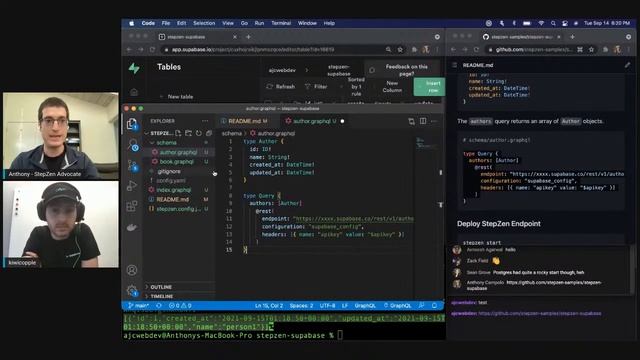The width and height of the screenshot is (640, 360).
Task: Open the Selection menu
Action: pos(204,23)
